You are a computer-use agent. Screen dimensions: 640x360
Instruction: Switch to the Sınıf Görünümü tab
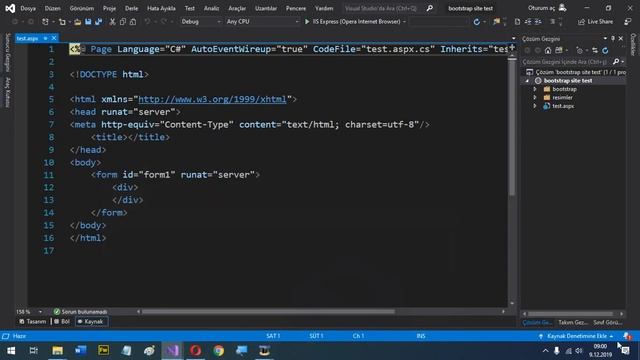[608, 322]
